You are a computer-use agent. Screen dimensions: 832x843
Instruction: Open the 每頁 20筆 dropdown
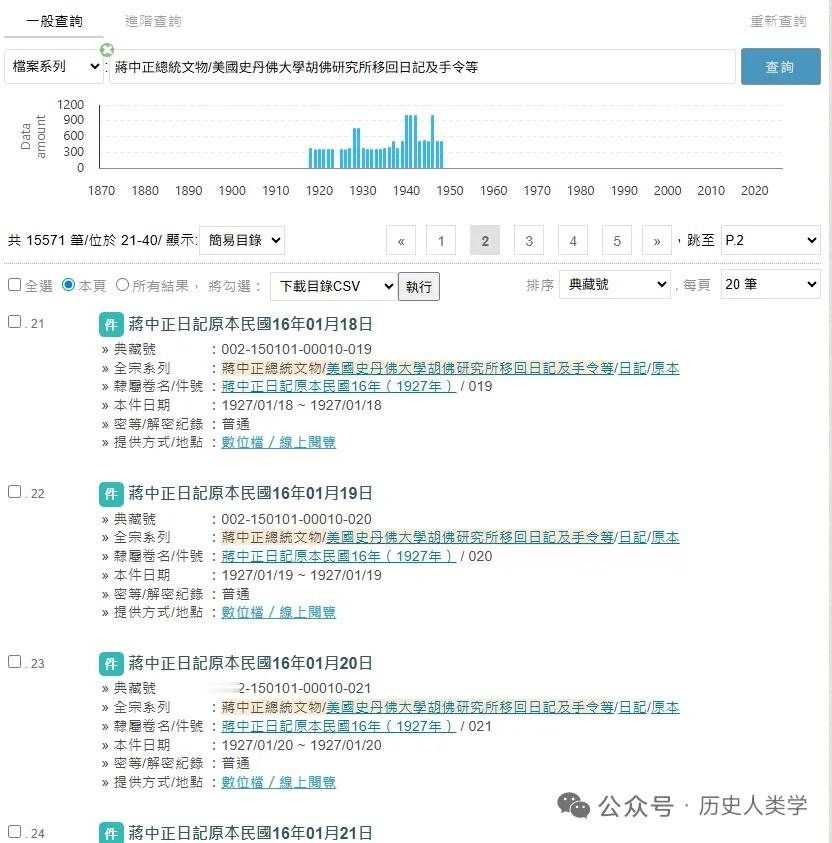[769, 284]
